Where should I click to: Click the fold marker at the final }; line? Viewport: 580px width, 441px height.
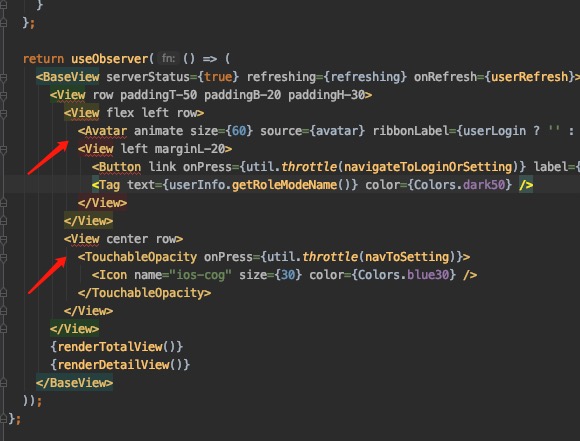tap(3, 419)
